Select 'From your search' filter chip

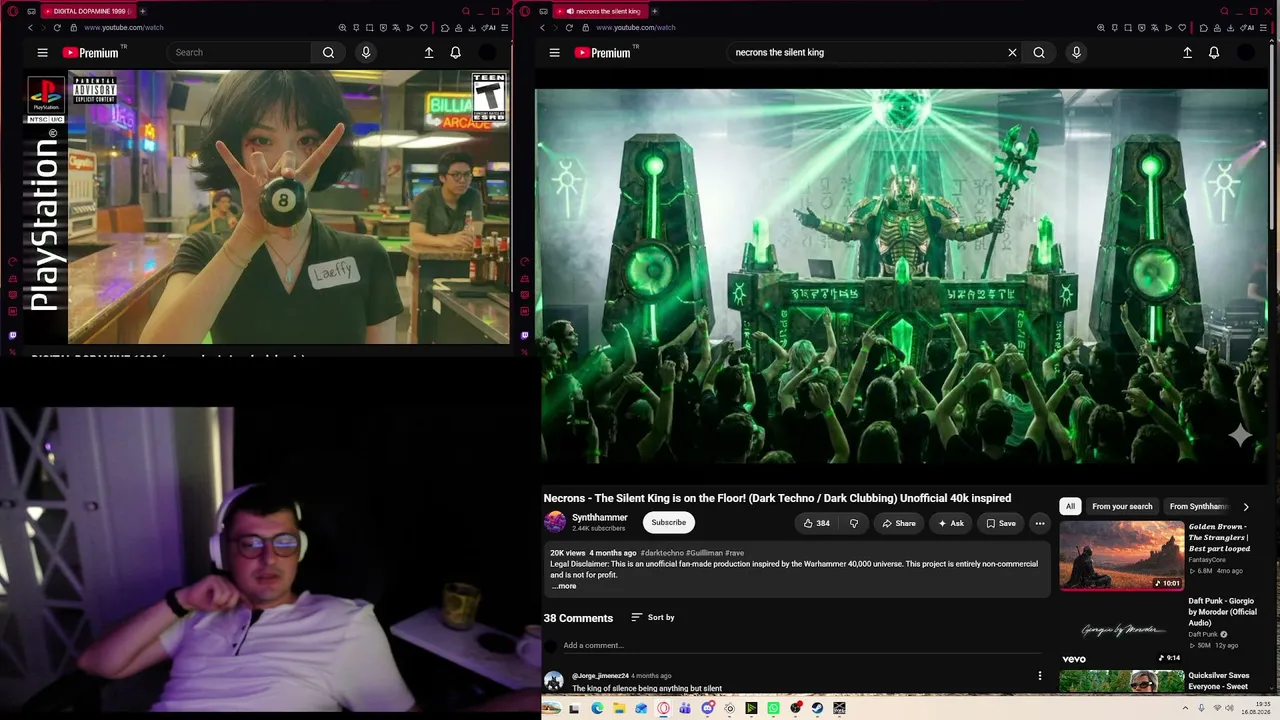click(1122, 507)
